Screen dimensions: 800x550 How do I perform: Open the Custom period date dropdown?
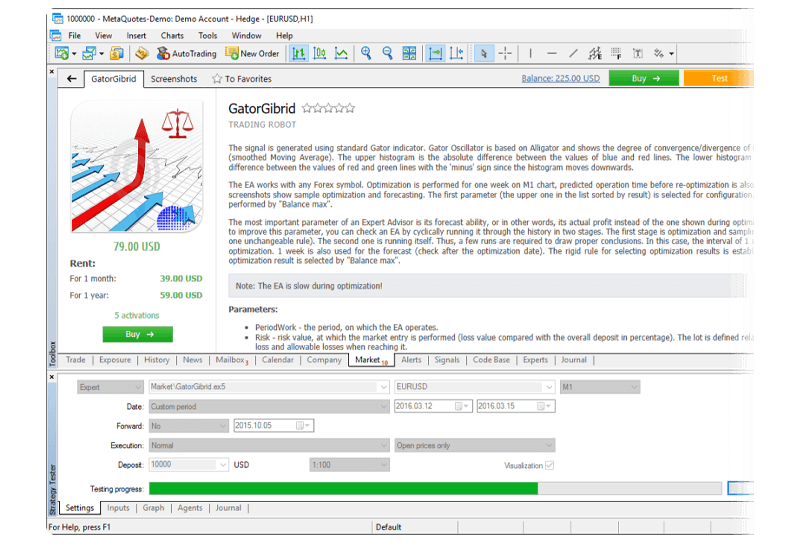pyautogui.click(x=269, y=407)
